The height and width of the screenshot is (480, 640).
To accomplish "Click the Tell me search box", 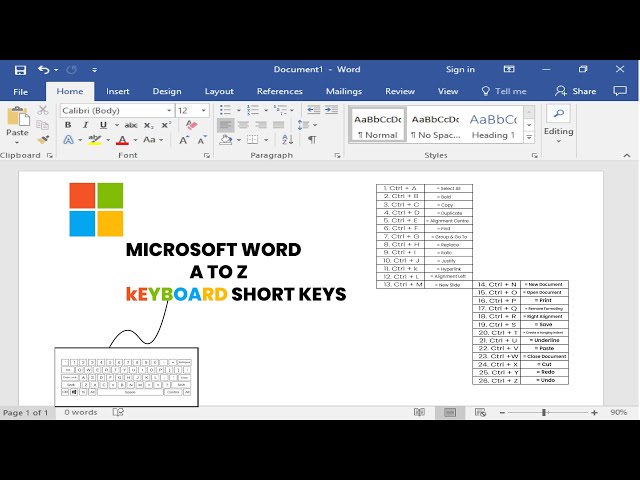I will pyautogui.click(x=504, y=91).
